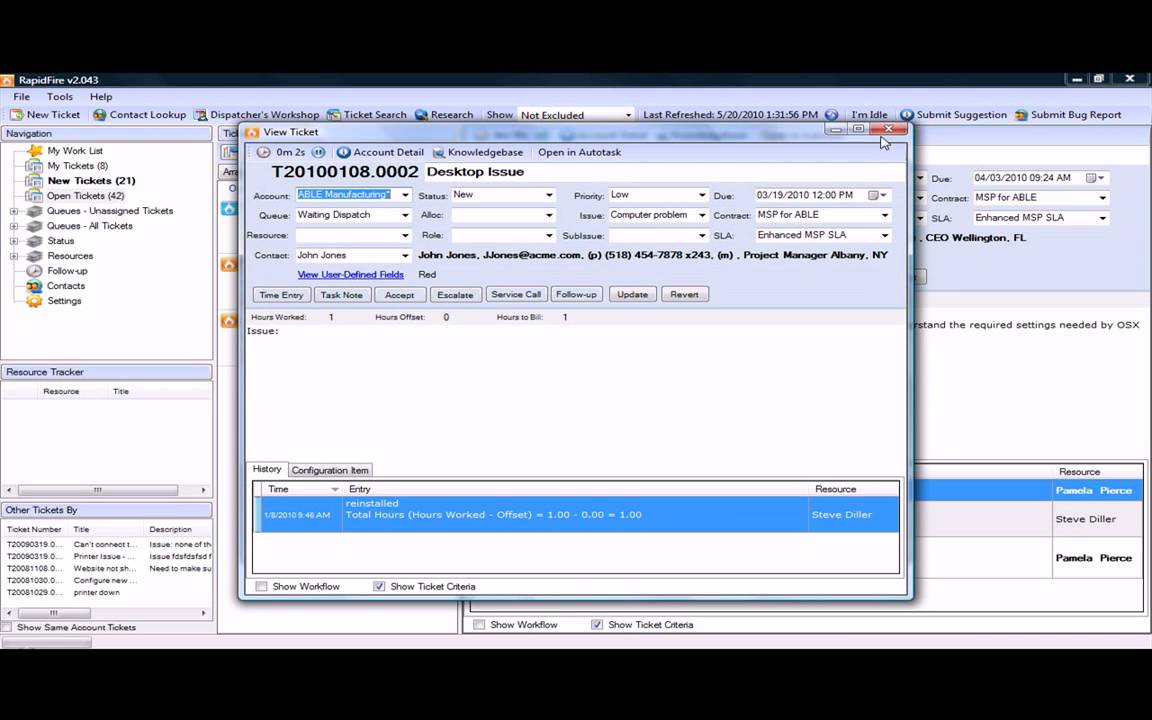Click Submit Bug Report
The width and height of the screenshot is (1152, 720).
pyautogui.click(x=1068, y=115)
